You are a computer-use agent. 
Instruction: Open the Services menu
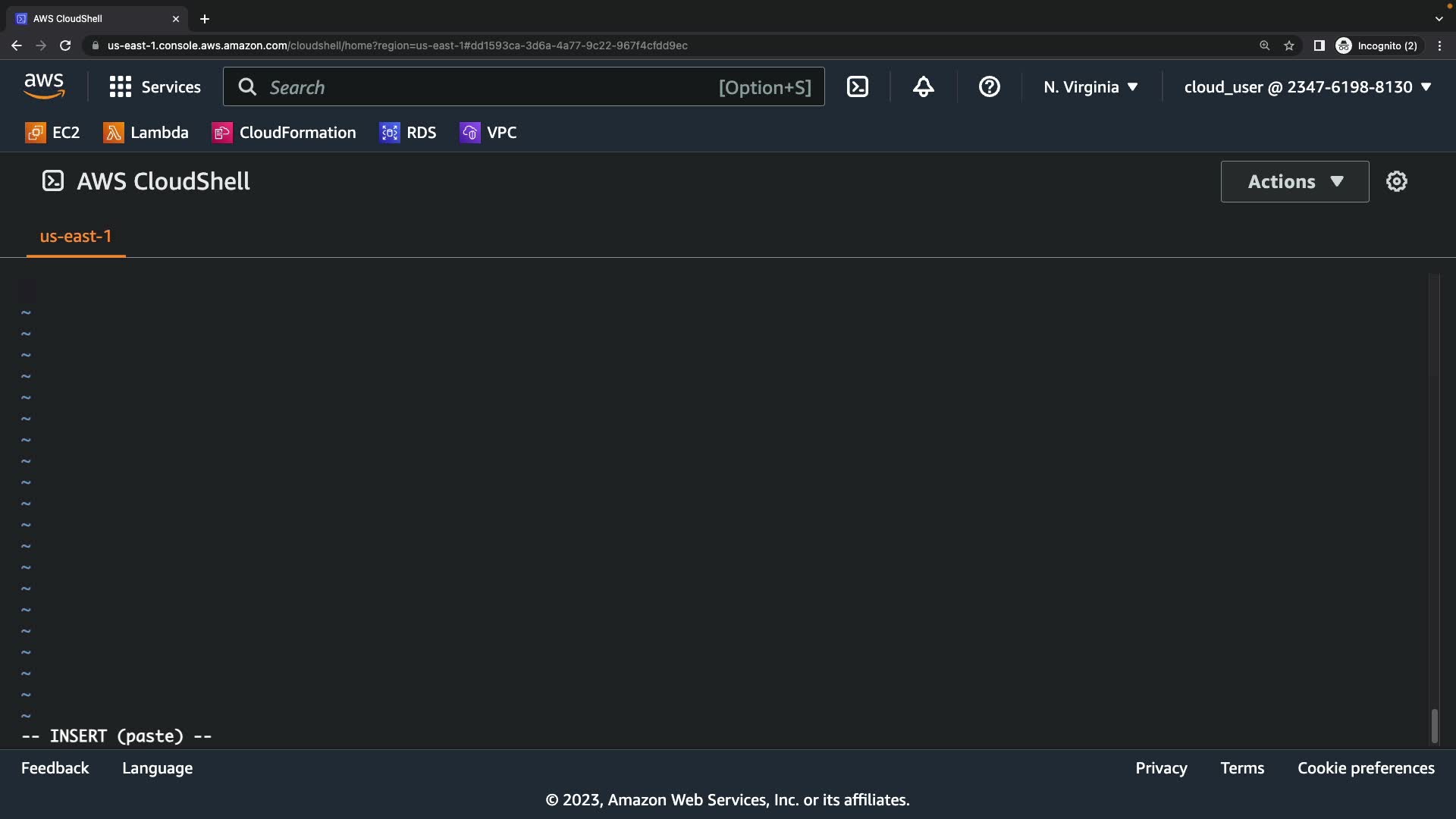point(155,87)
